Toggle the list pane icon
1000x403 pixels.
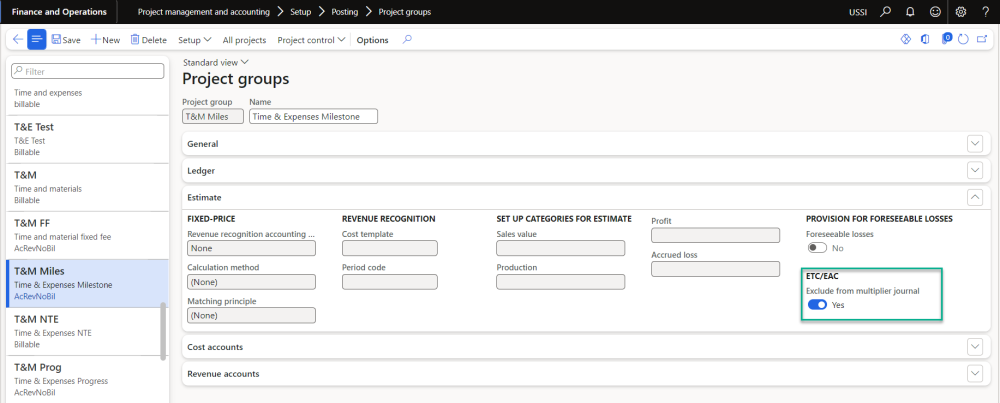point(37,40)
